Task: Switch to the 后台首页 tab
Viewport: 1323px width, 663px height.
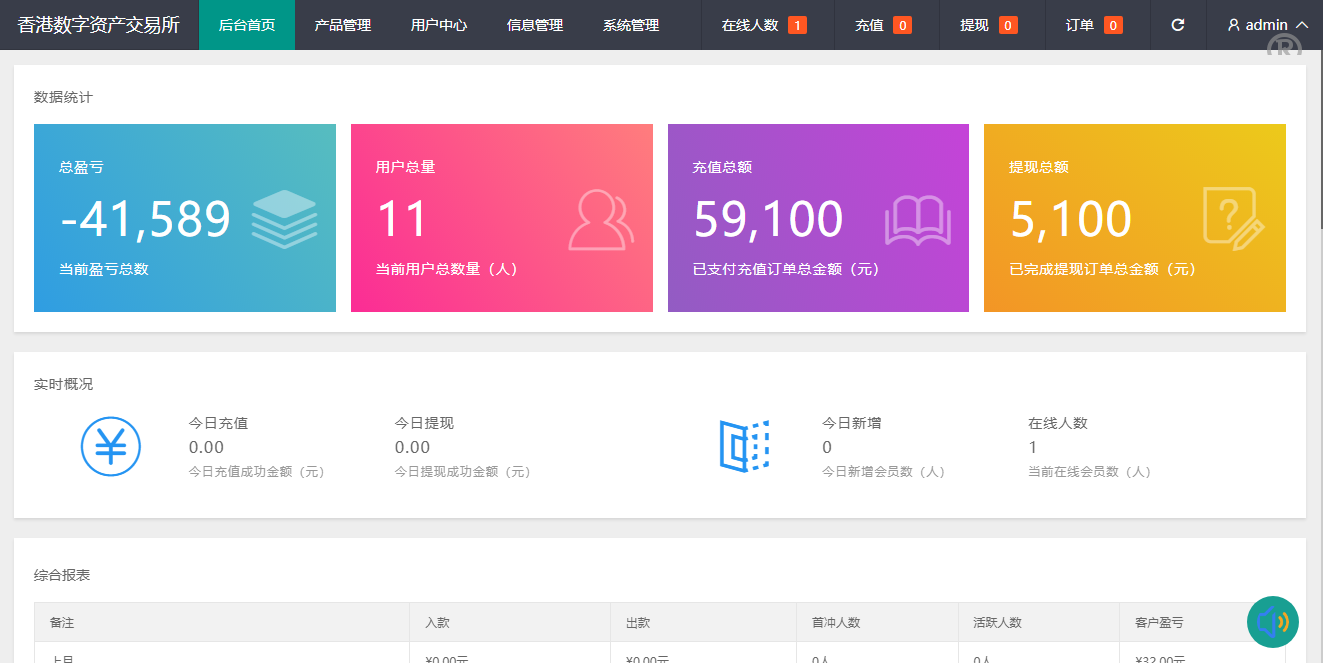Action: pyautogui.click(x=247, y=25)
